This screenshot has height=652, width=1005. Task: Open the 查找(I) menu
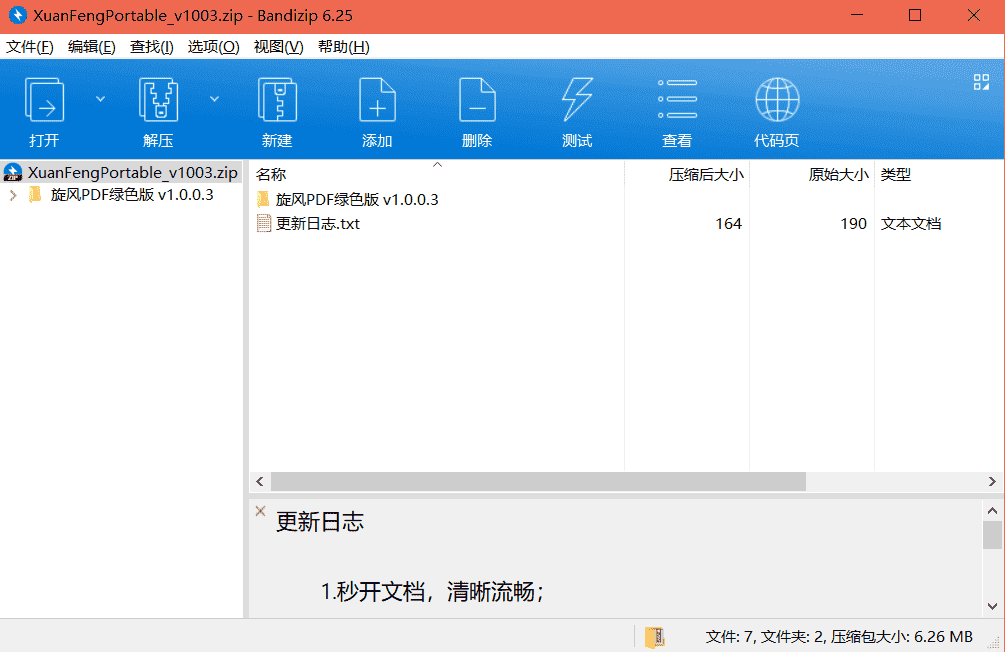point(151,47)
